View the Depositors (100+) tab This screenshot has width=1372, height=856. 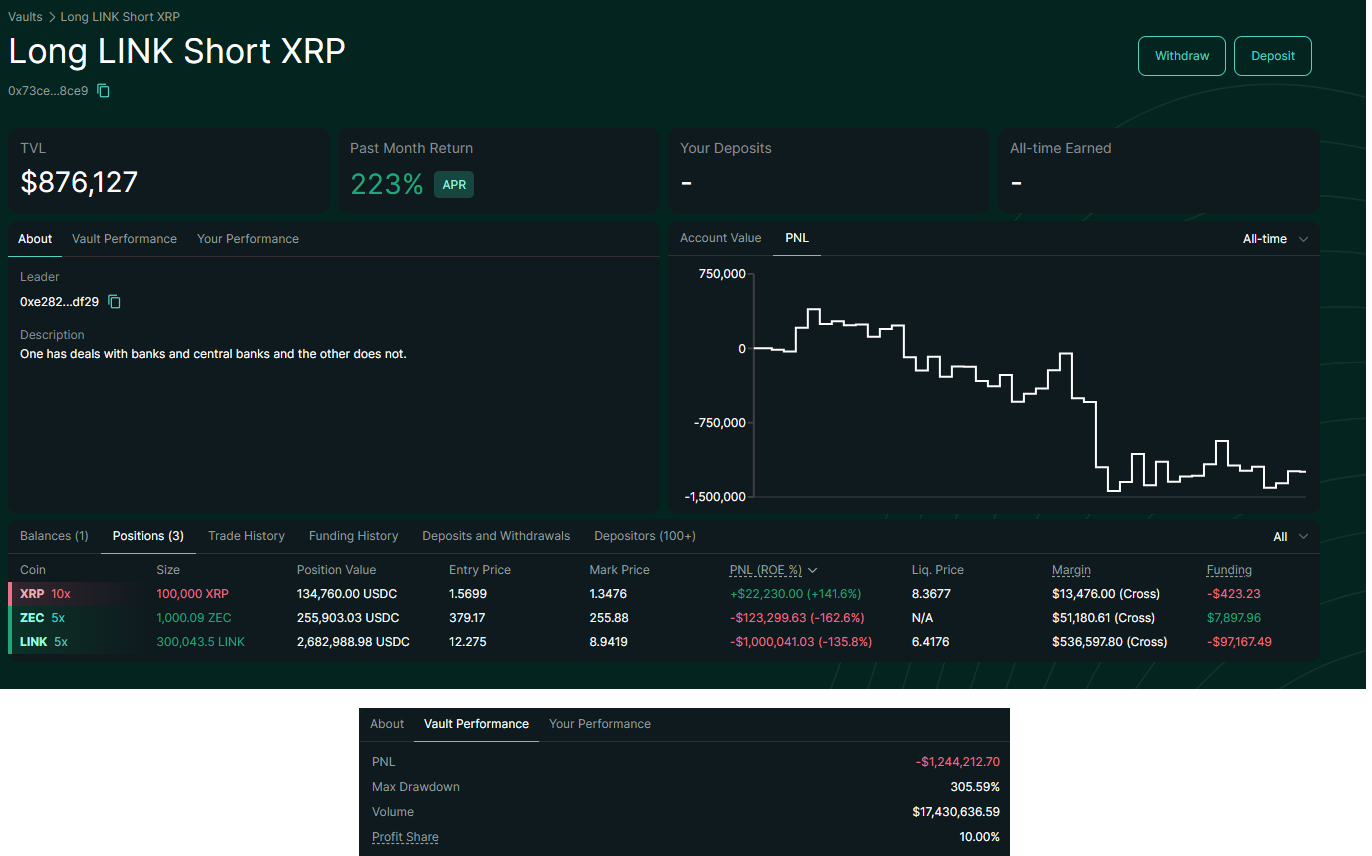[x=645, y=536]
